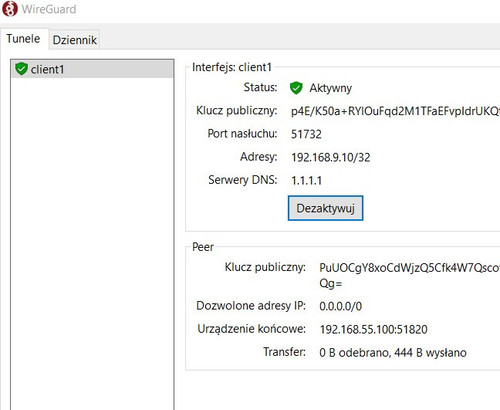Click the peer public key starting with PuUOCgY8

[409, 275]
